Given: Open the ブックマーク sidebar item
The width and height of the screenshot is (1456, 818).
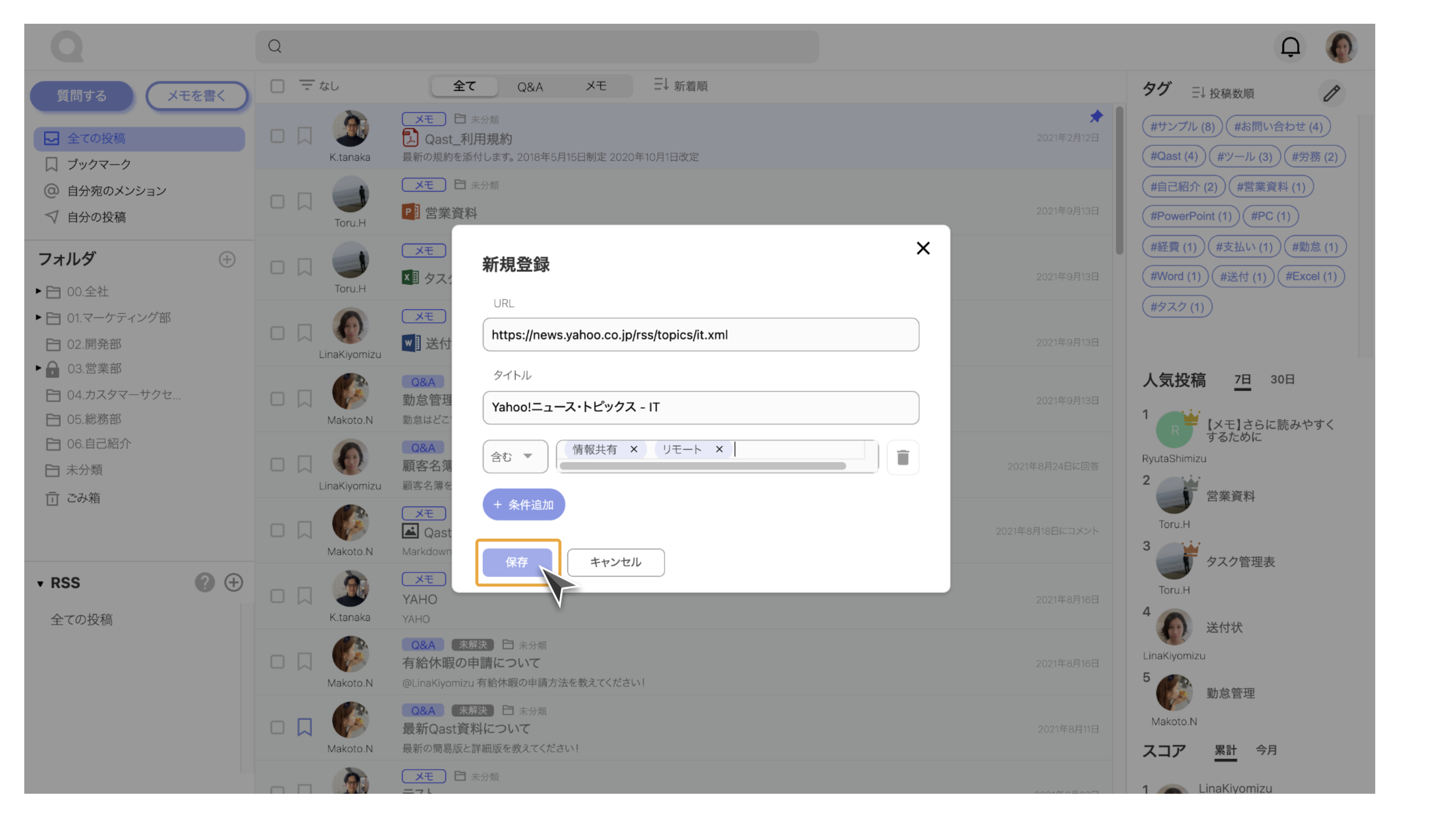Looking at the screenshot, I should pyautogui.click(x=88, y=164).
